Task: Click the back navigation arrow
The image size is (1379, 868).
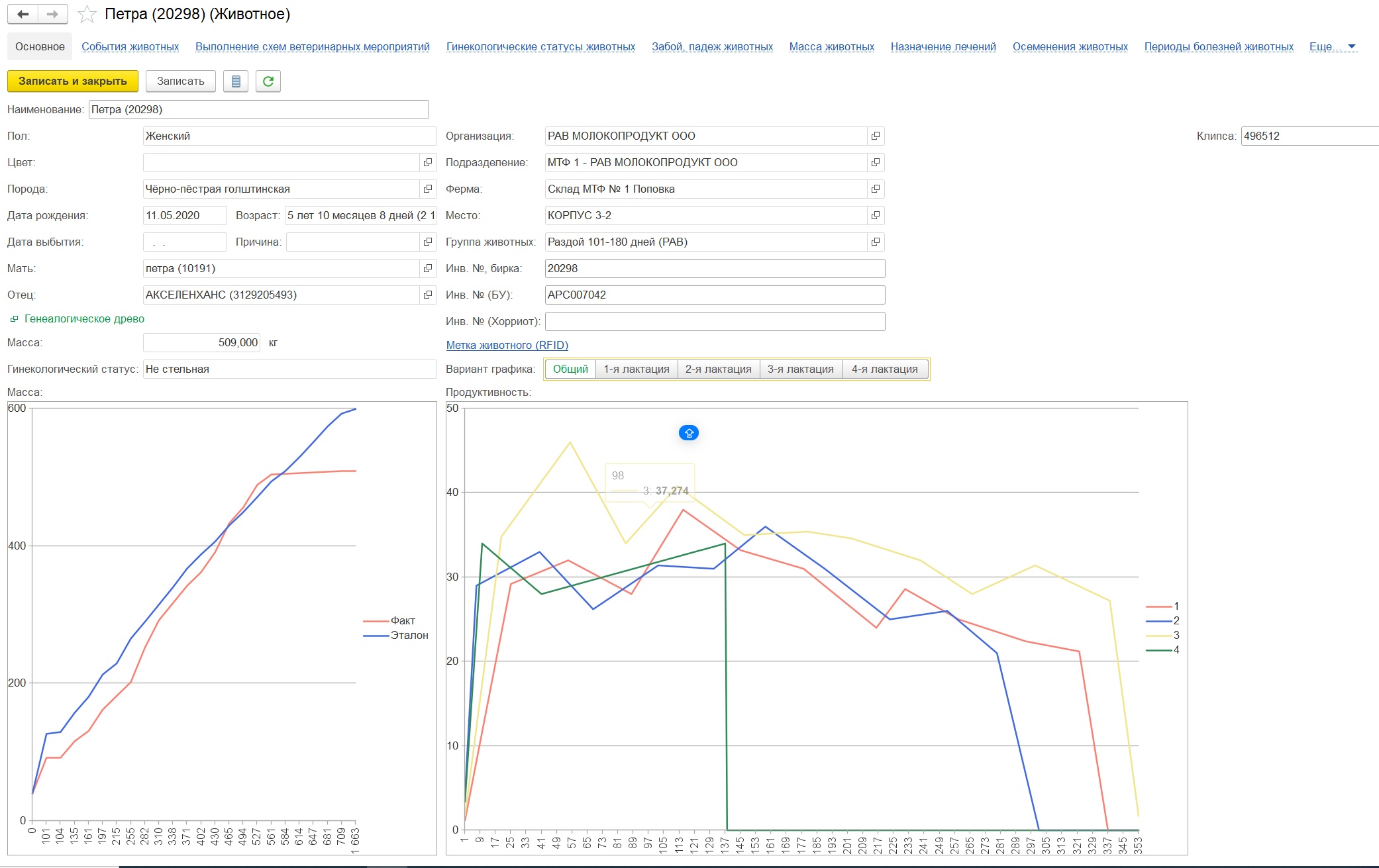Action: coord(23,14)
